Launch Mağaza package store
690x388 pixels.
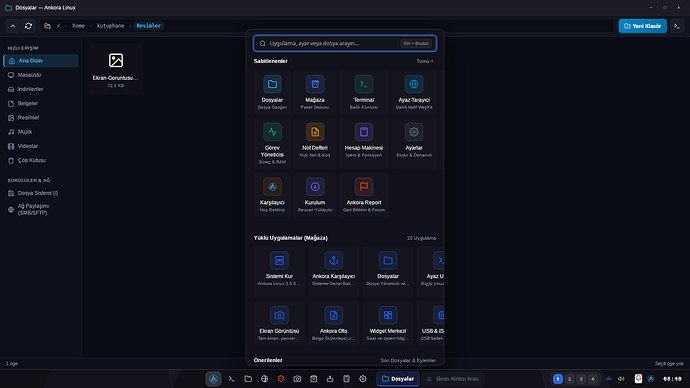point(315,92)
